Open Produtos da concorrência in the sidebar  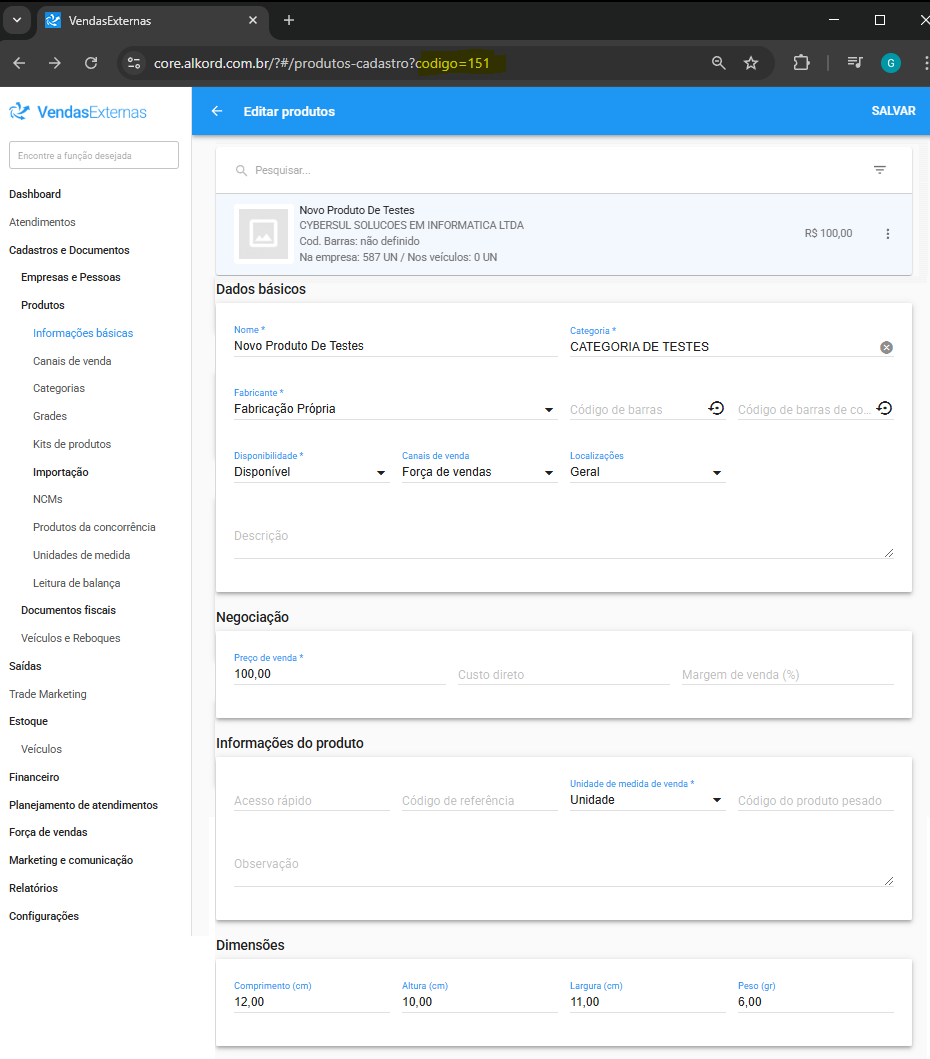(94, 527)
